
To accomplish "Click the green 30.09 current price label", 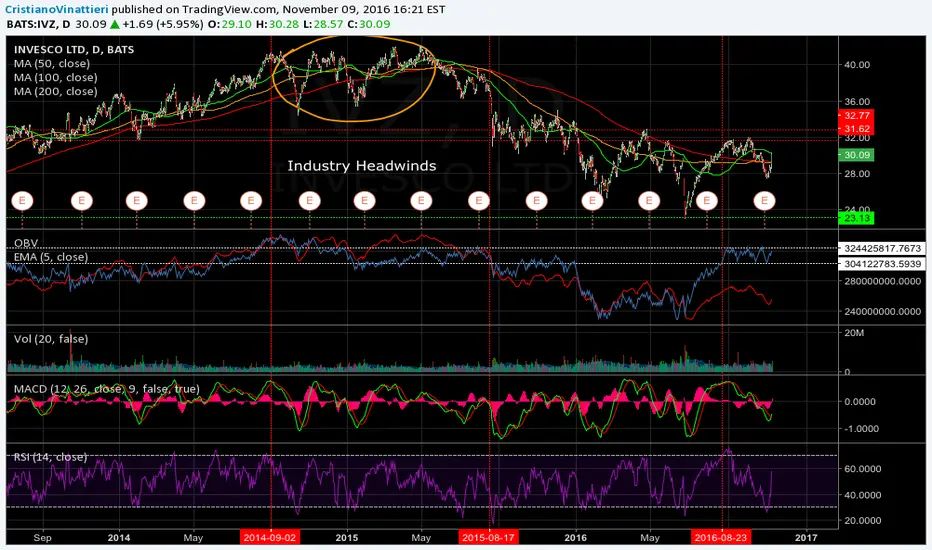I will click(x=857, y=155).
